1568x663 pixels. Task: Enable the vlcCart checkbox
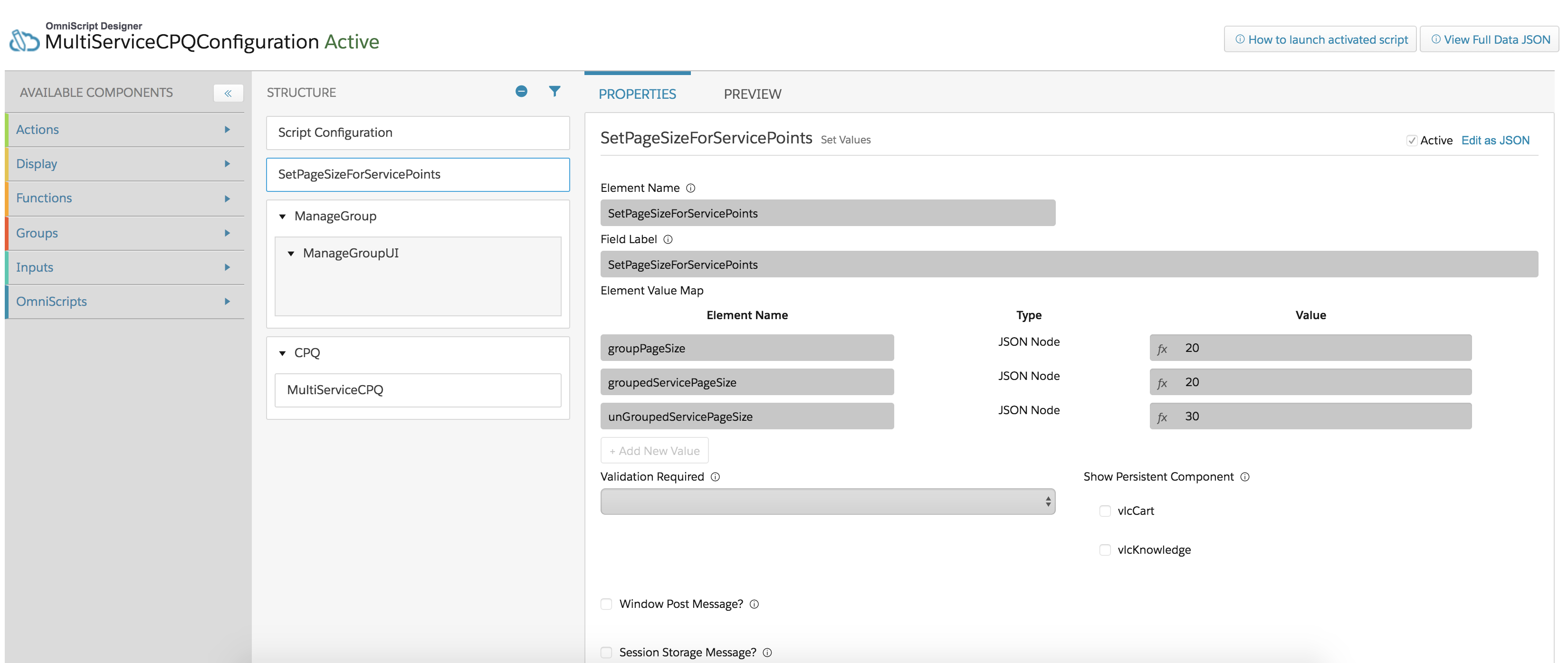coord(1105,511)
